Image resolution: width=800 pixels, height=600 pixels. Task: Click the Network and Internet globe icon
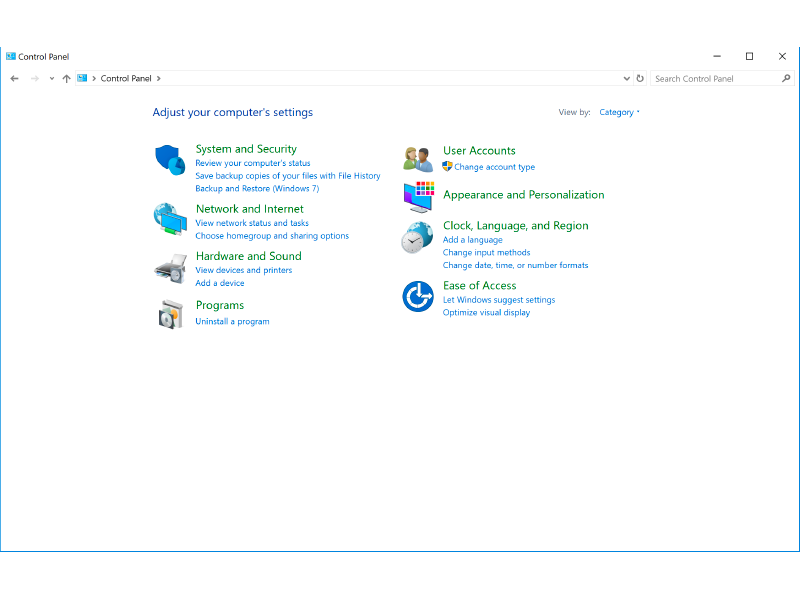pos(170,220)
